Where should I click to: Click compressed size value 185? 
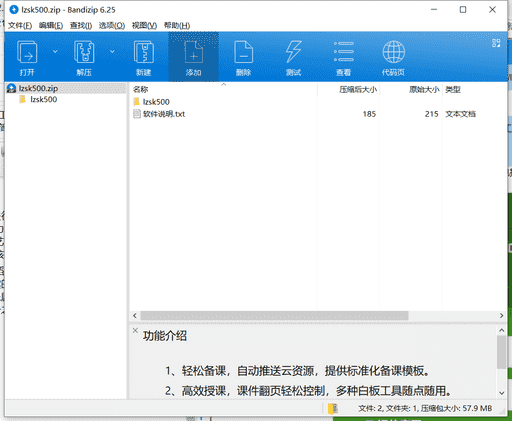[x=369, y=114]
